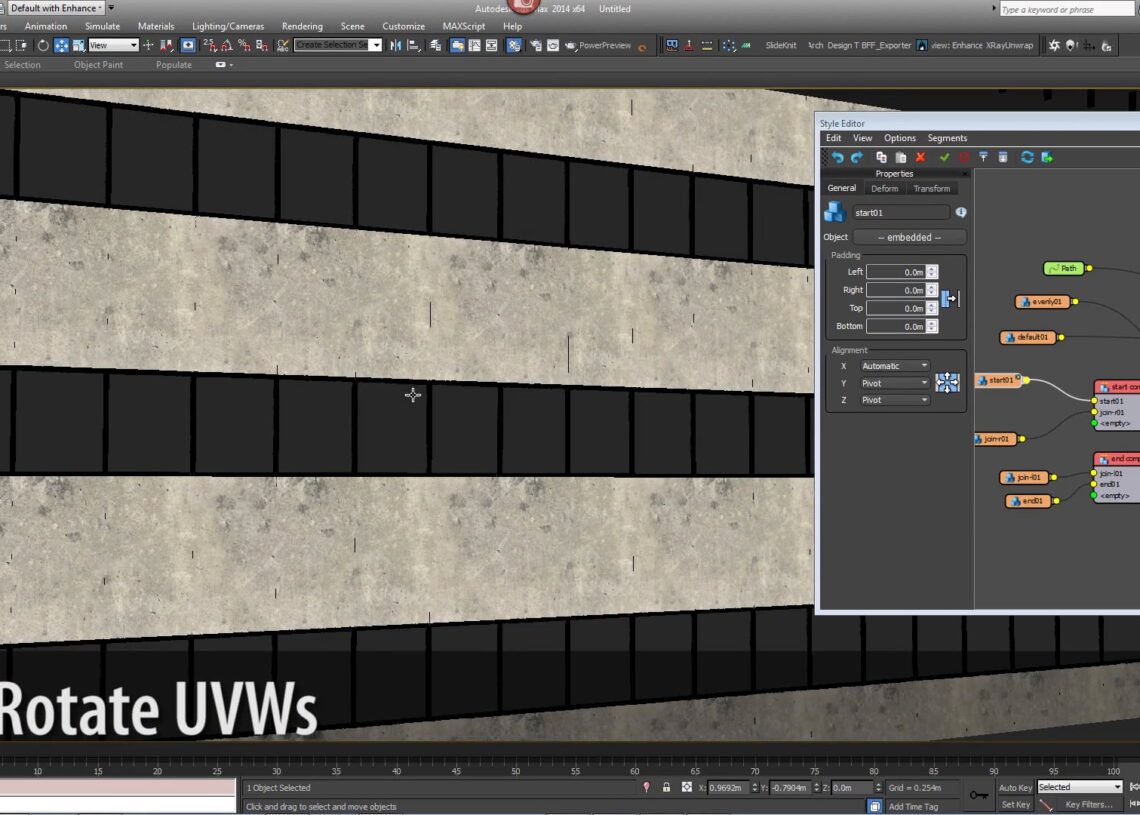Click the alignment arrows icon beside Y dropdown
Viewport: 1140px width, 815px height.
[x=947, y=382]
